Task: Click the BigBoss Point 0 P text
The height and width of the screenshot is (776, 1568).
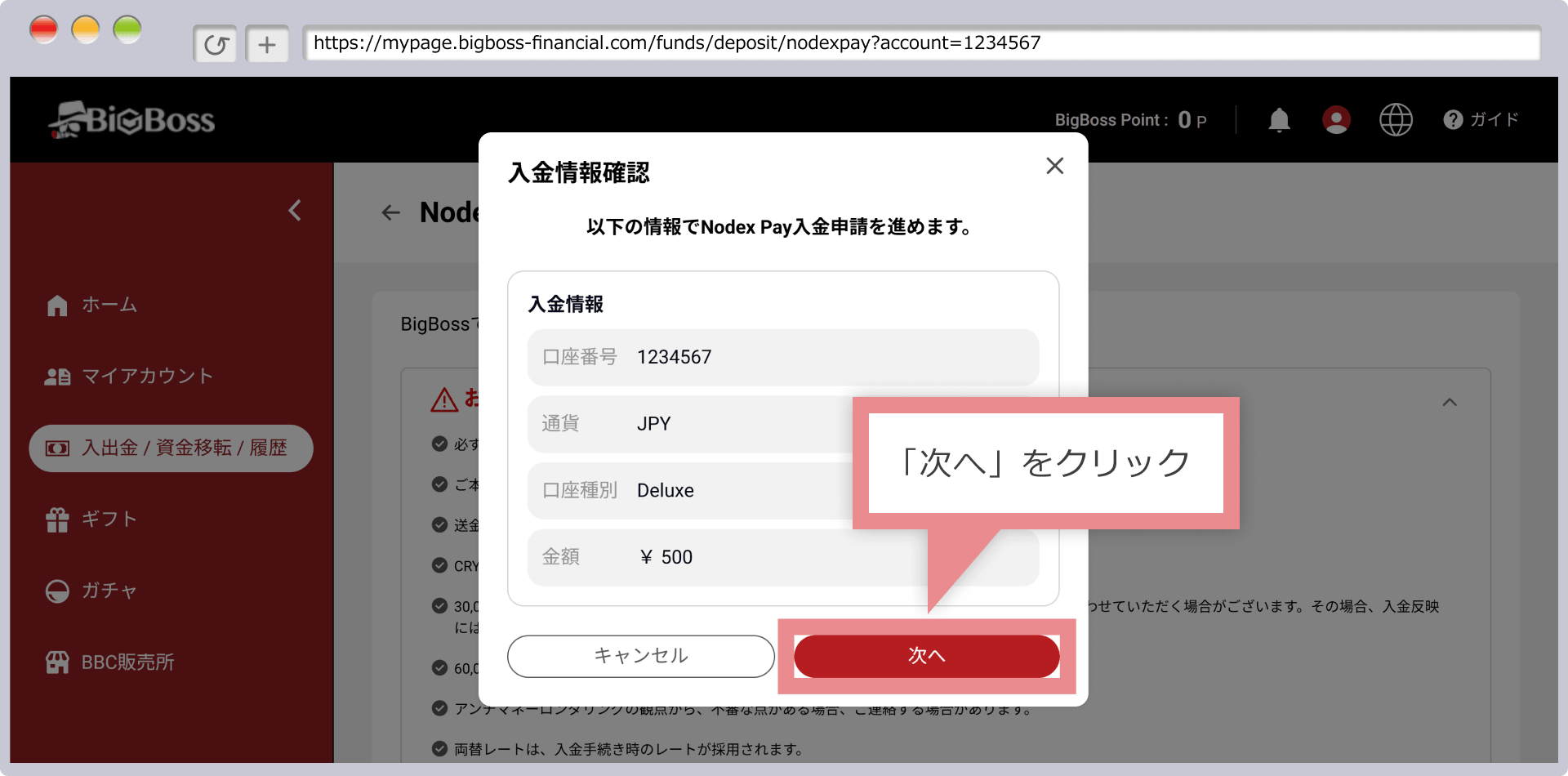Action: click(1131, 120)
